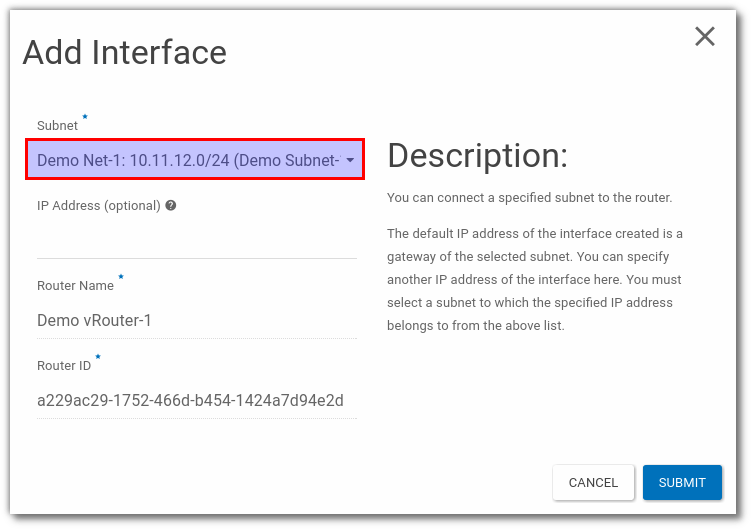The width and height of the screenshot is (752, 530).
Task: Click the required asterisk beside Router ID
Action: pyautogui.click(x=98, y=357)
